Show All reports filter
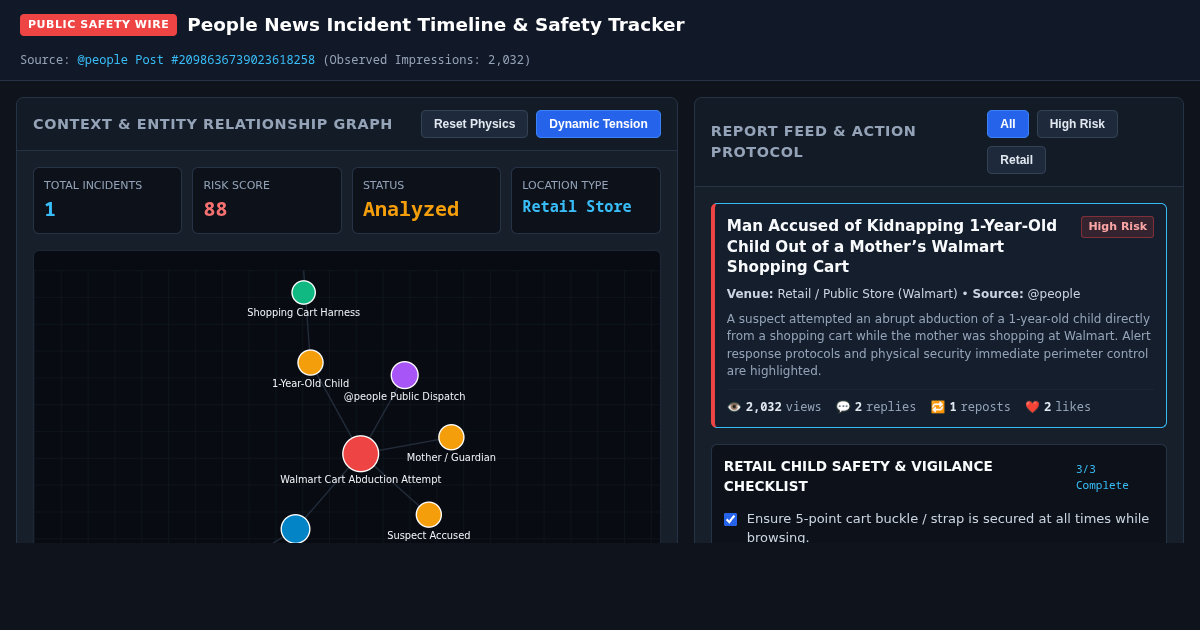The image size is (1200, 630). (1008, 124)
